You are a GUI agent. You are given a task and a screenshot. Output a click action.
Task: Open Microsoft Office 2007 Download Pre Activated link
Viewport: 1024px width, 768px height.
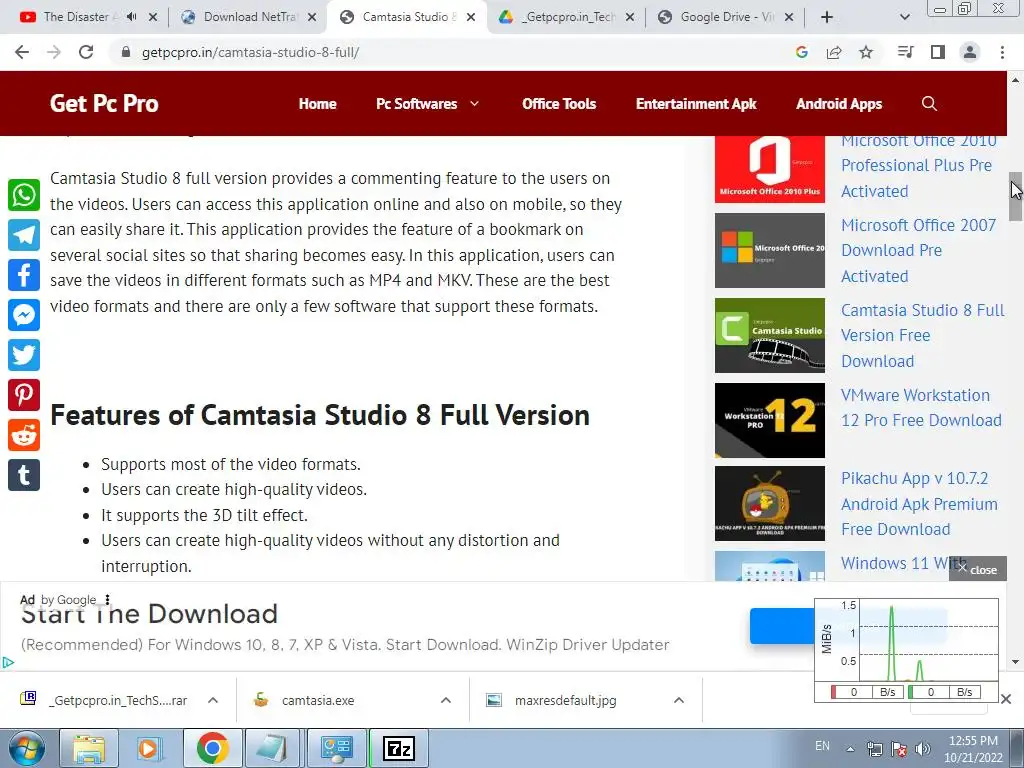(x=918, y=250)
